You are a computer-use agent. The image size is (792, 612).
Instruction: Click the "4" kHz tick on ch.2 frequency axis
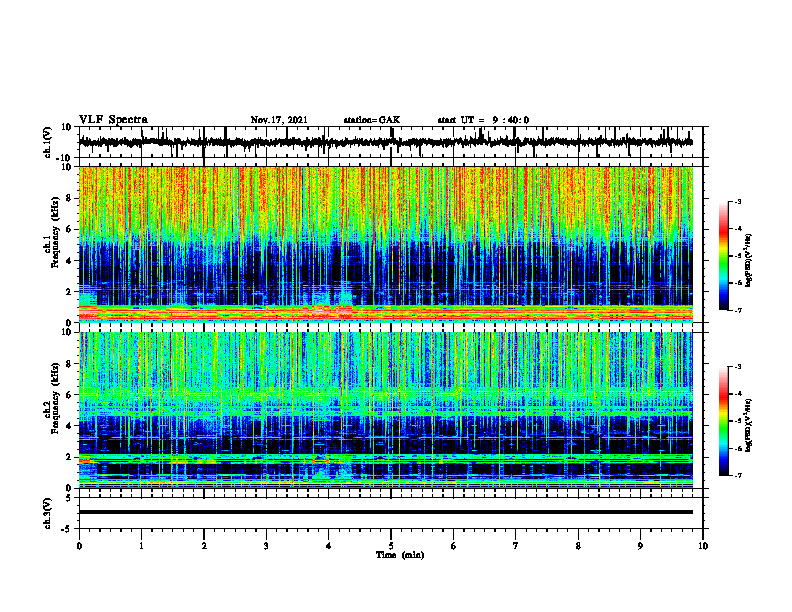click(x=69, y=426)
